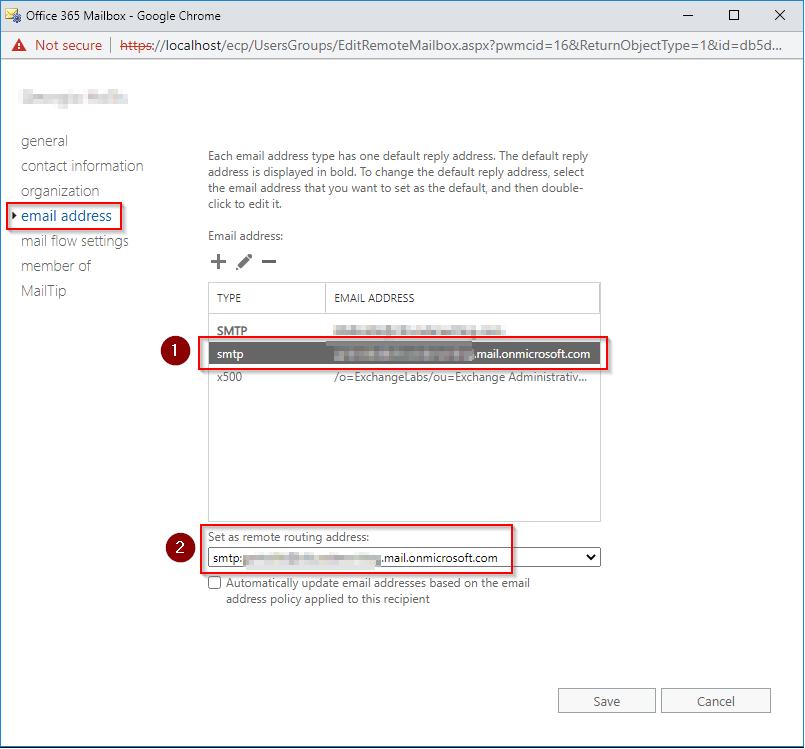Enable automatically update email addresses checkbox

pos(215,583)
